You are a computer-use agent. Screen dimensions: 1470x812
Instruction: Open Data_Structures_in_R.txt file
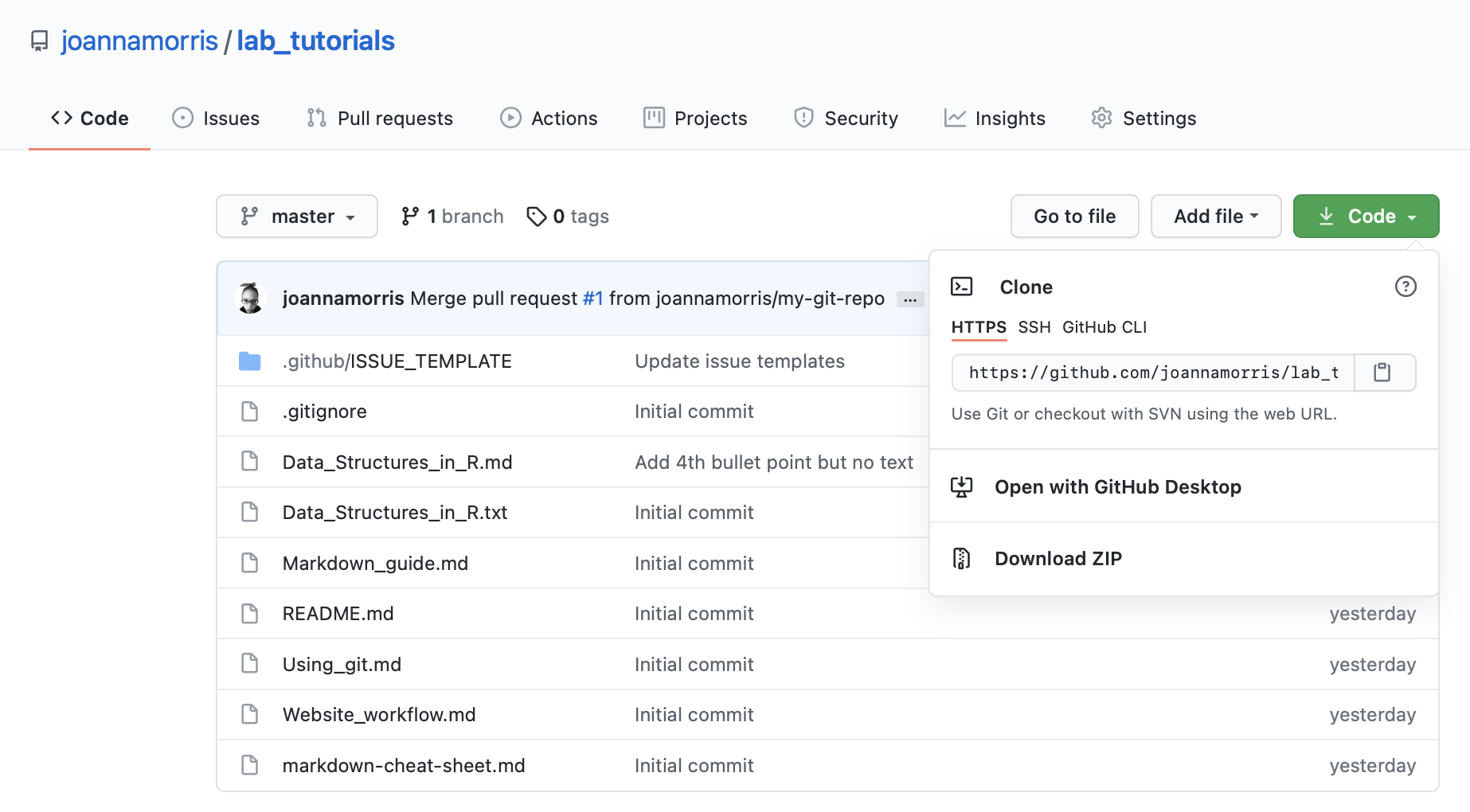(x=395, y=512)
